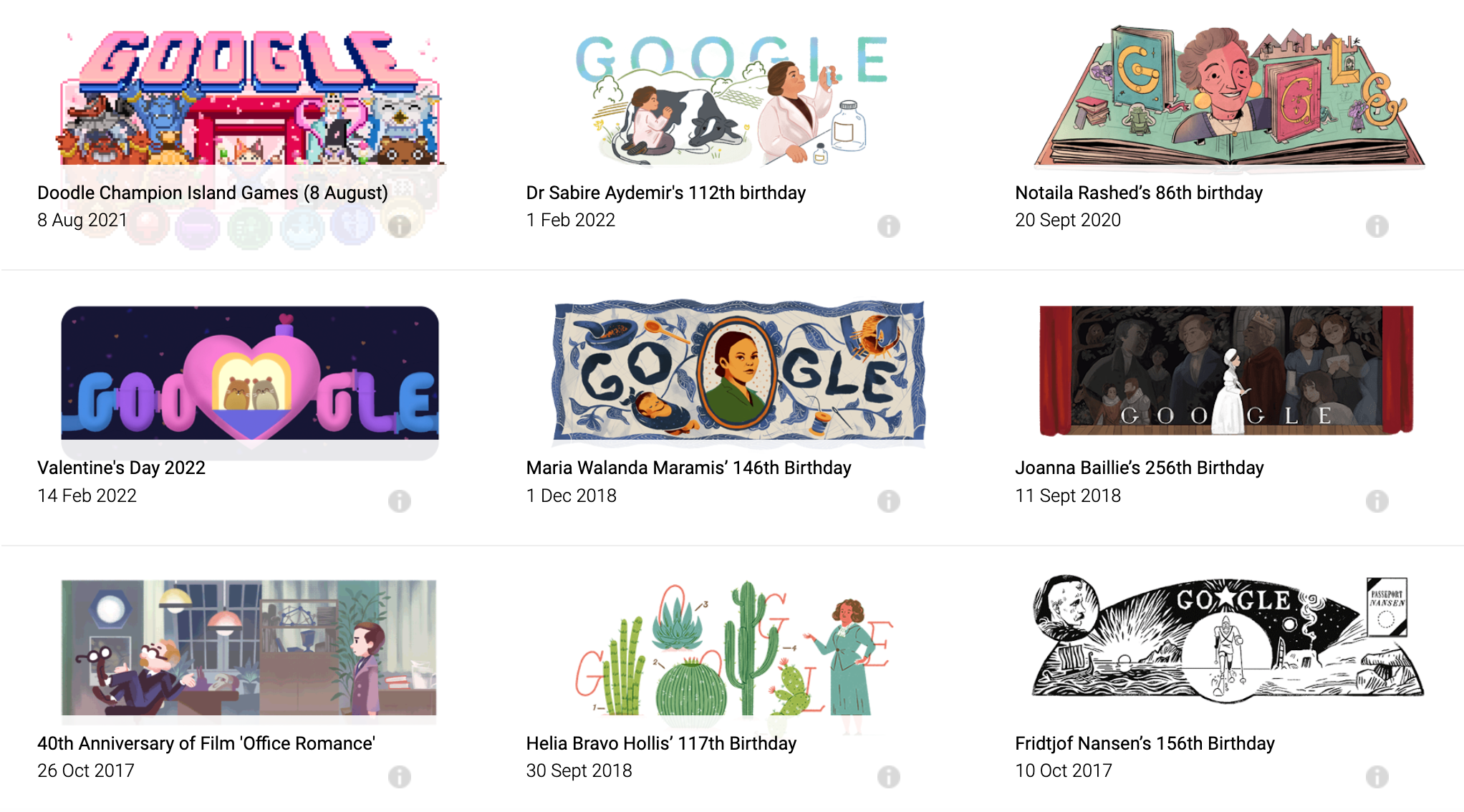Click Joanna Baillie theater stage doodle image
The width and height of the screenshot is (1464, 812).
(x=1226, y=371)
